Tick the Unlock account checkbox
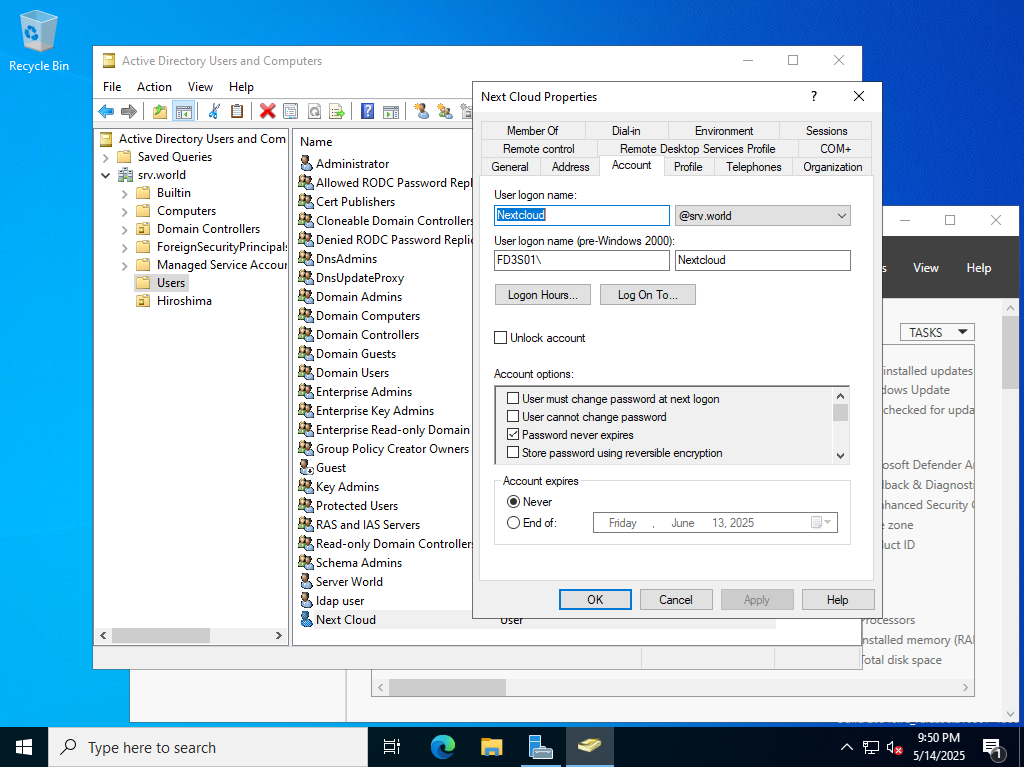 click(x=501, y=338)
